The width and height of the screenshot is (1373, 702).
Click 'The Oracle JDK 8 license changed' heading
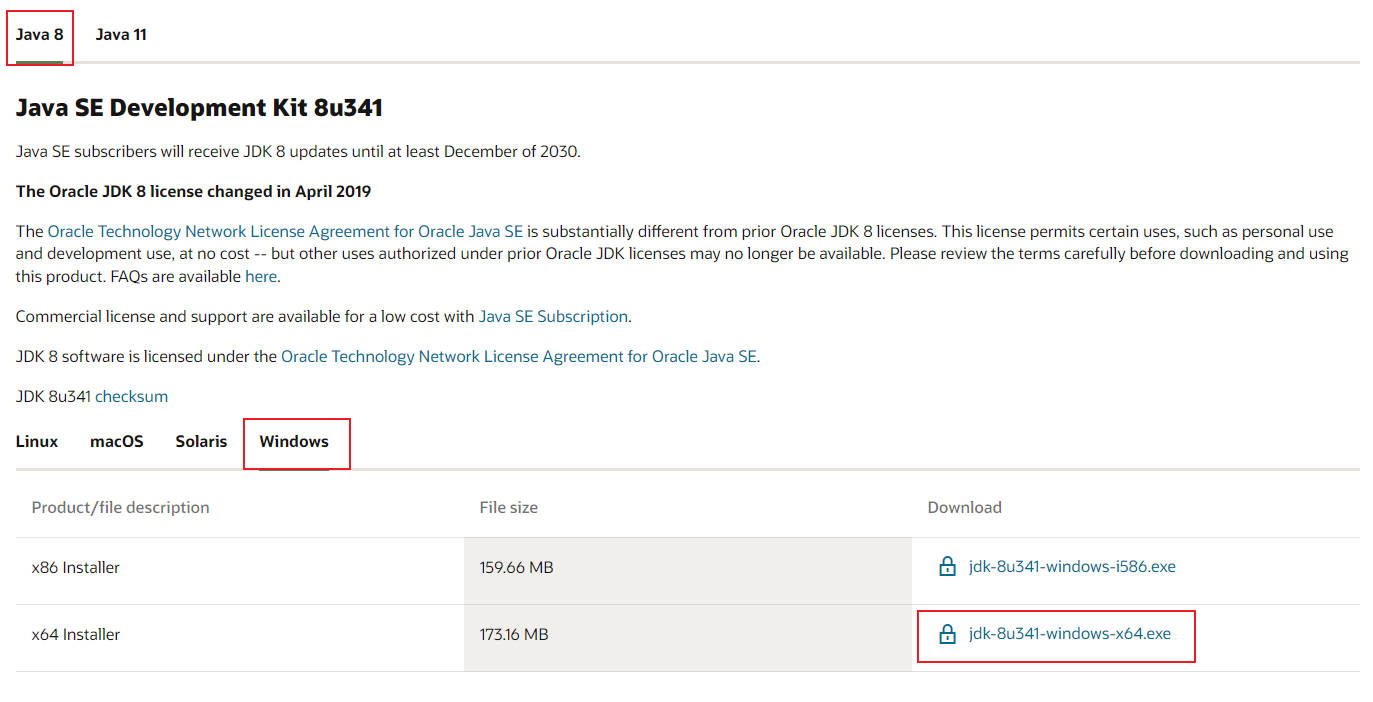[193, 191]
